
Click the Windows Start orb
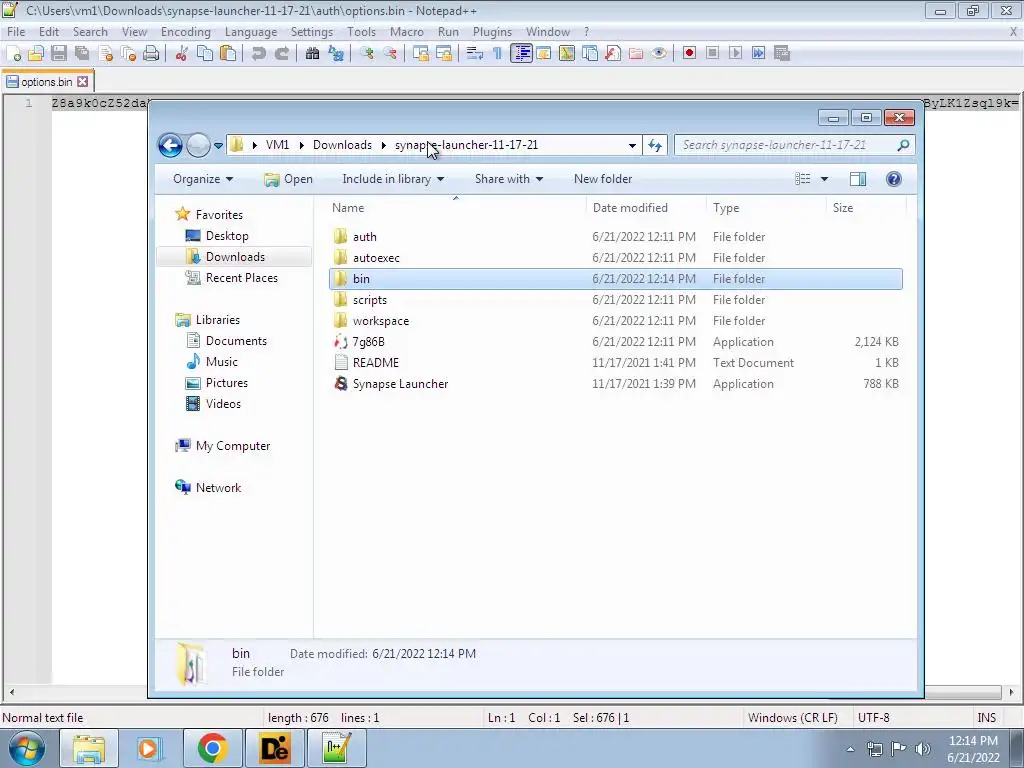26,748
